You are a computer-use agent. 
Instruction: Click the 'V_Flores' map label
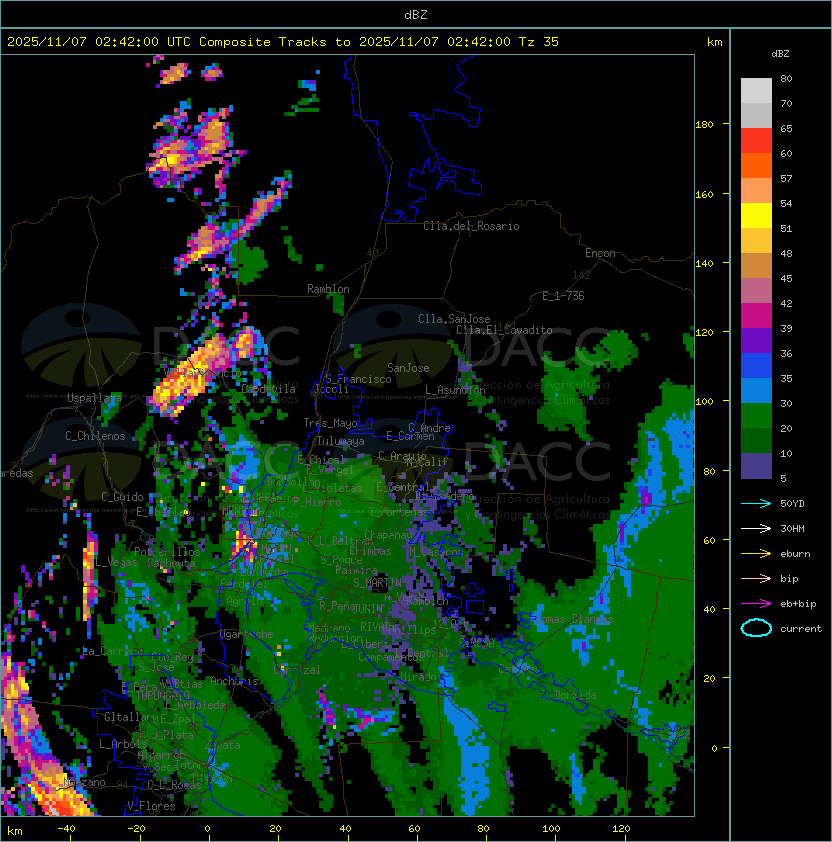tap(151, 806)
